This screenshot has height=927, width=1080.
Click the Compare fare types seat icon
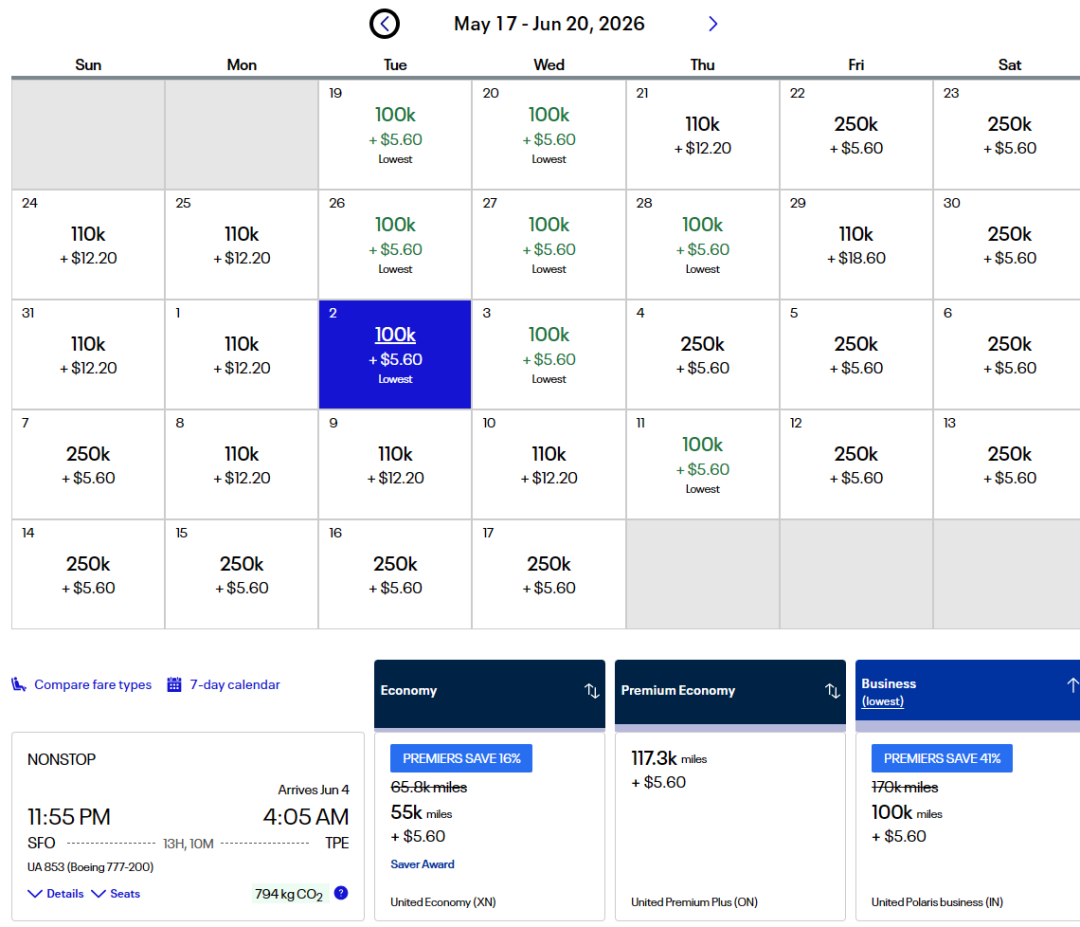pyautogui.click(x=19, y=685)
